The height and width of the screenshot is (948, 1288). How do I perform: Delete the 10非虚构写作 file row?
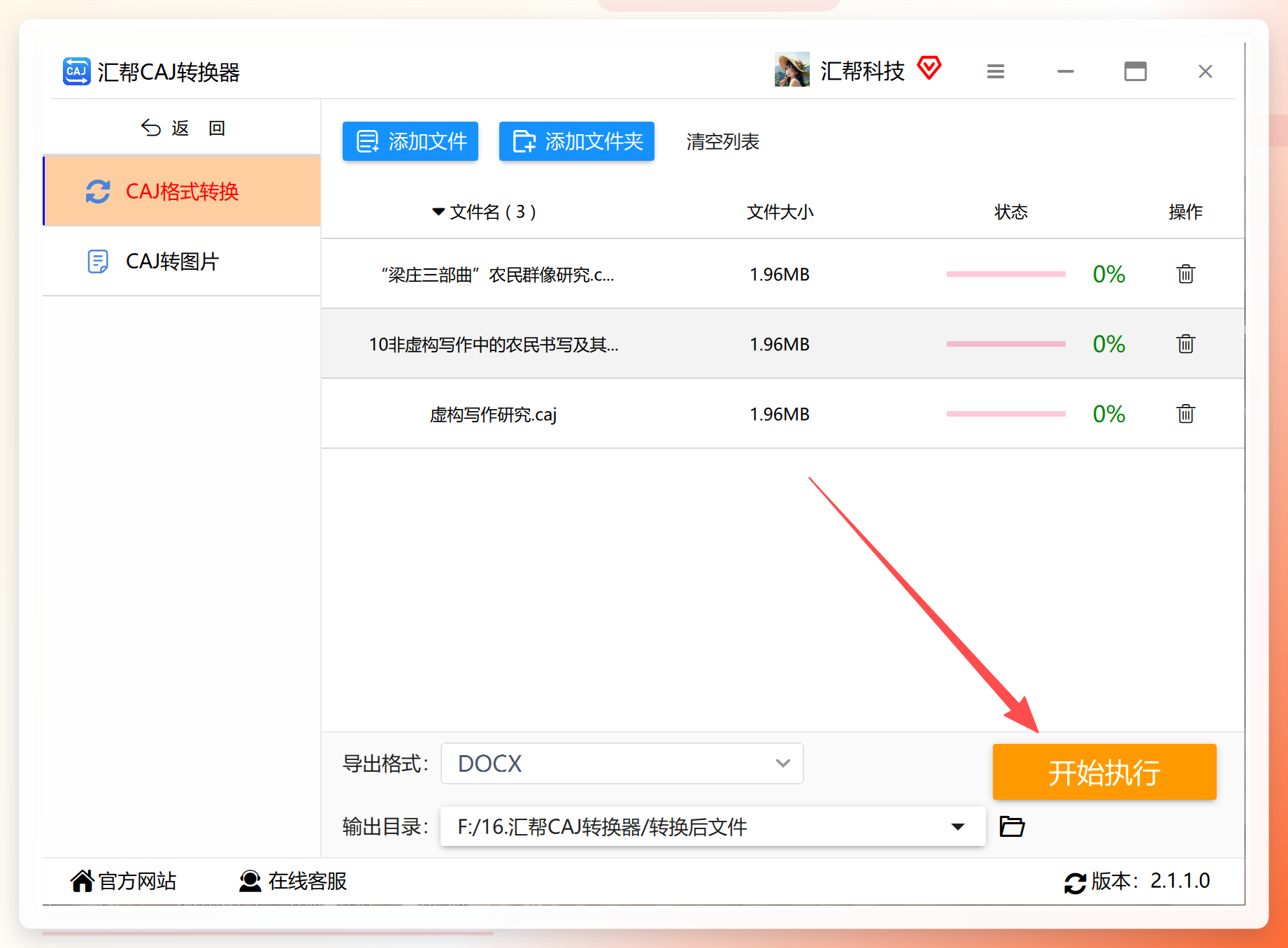pyautogui.click(x=1186, y=344)
